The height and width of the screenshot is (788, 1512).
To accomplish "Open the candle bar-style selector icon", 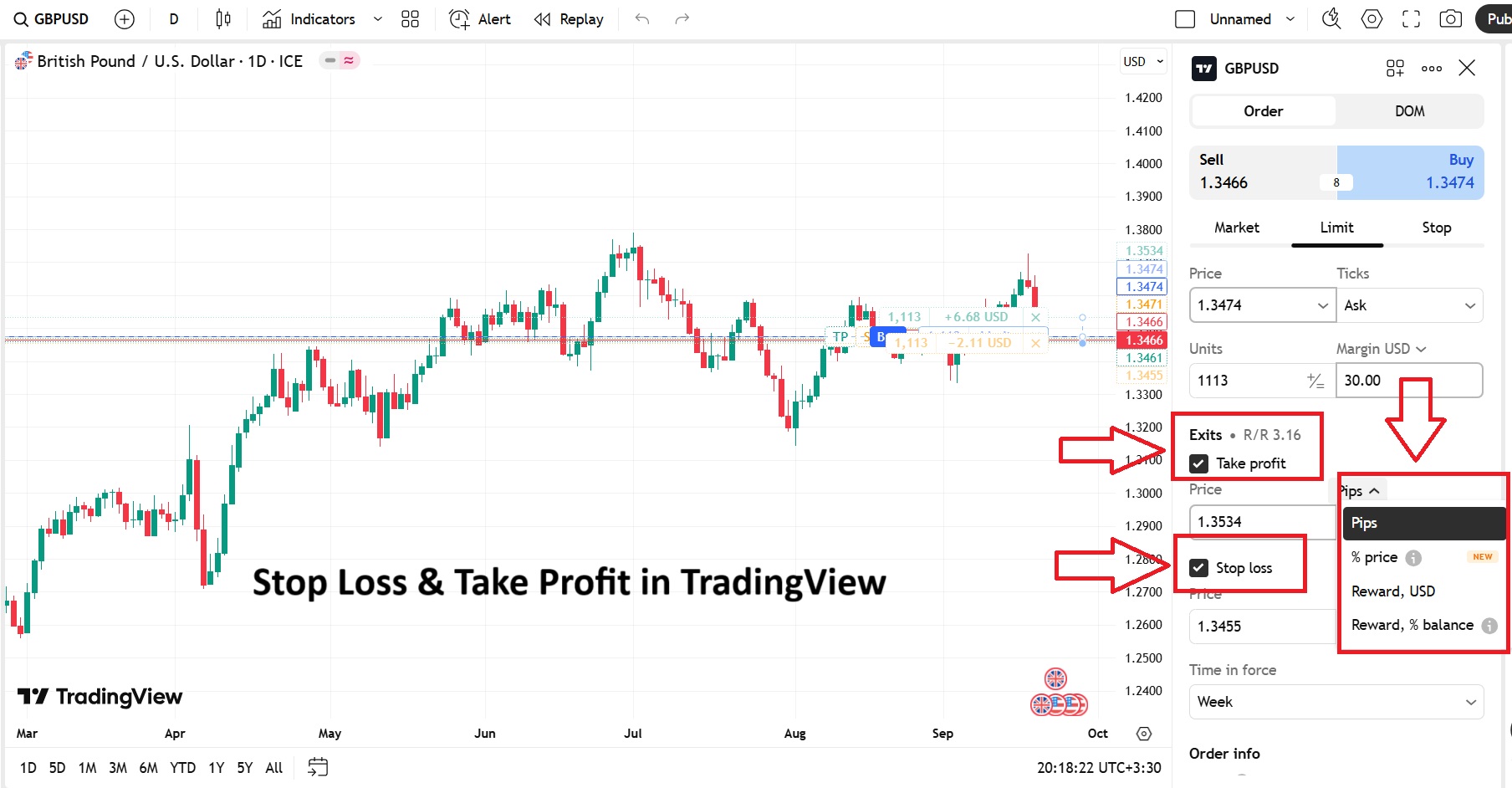I will coord(222,18).
